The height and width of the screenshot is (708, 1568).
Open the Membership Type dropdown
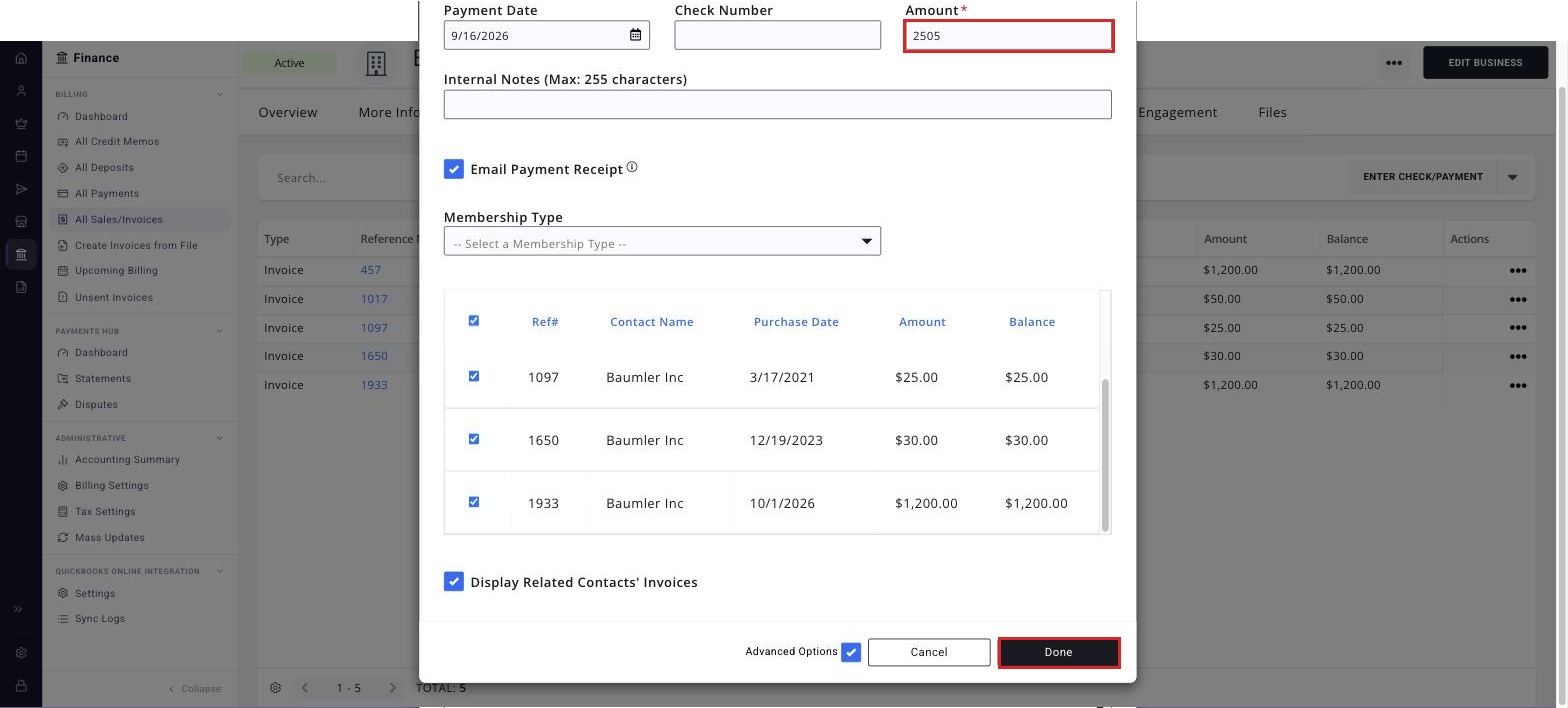662,242
